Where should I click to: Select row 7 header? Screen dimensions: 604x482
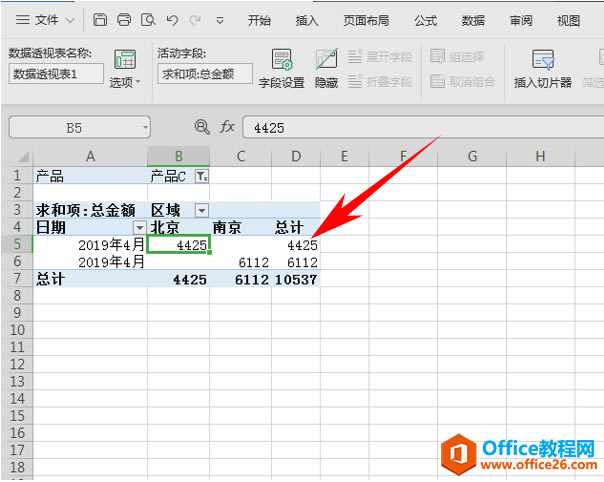coord(17,278)
